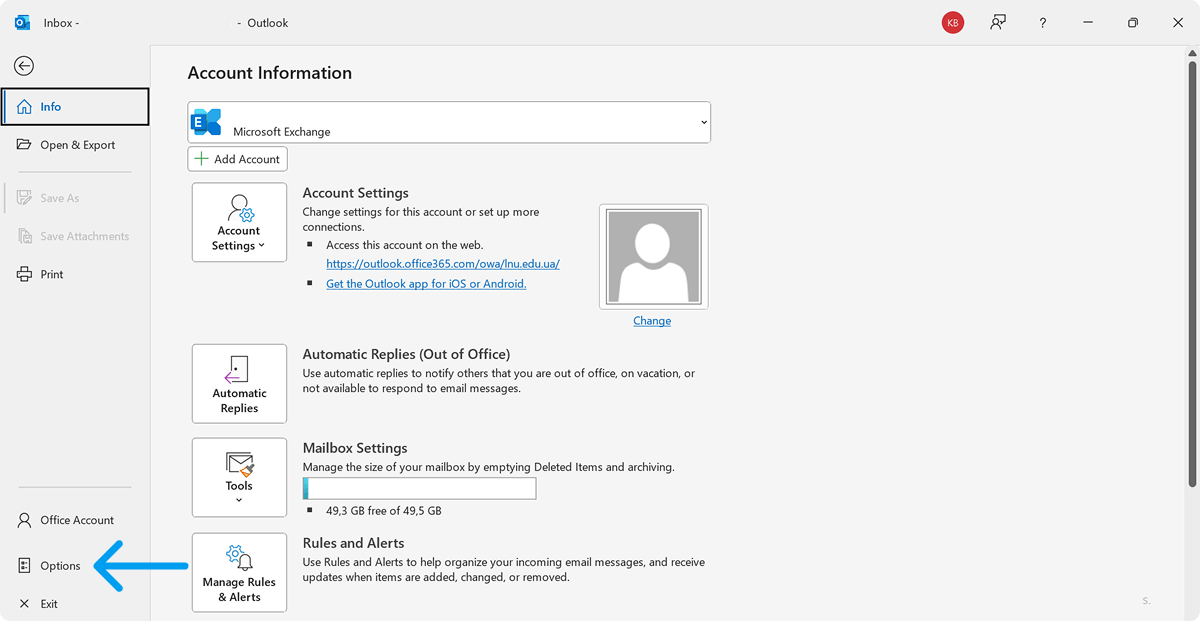Viewport: 1200px width, 621px height.
Task: Expand the Microsoft Exchange account dropdown
Action: (x=703, y=122)
